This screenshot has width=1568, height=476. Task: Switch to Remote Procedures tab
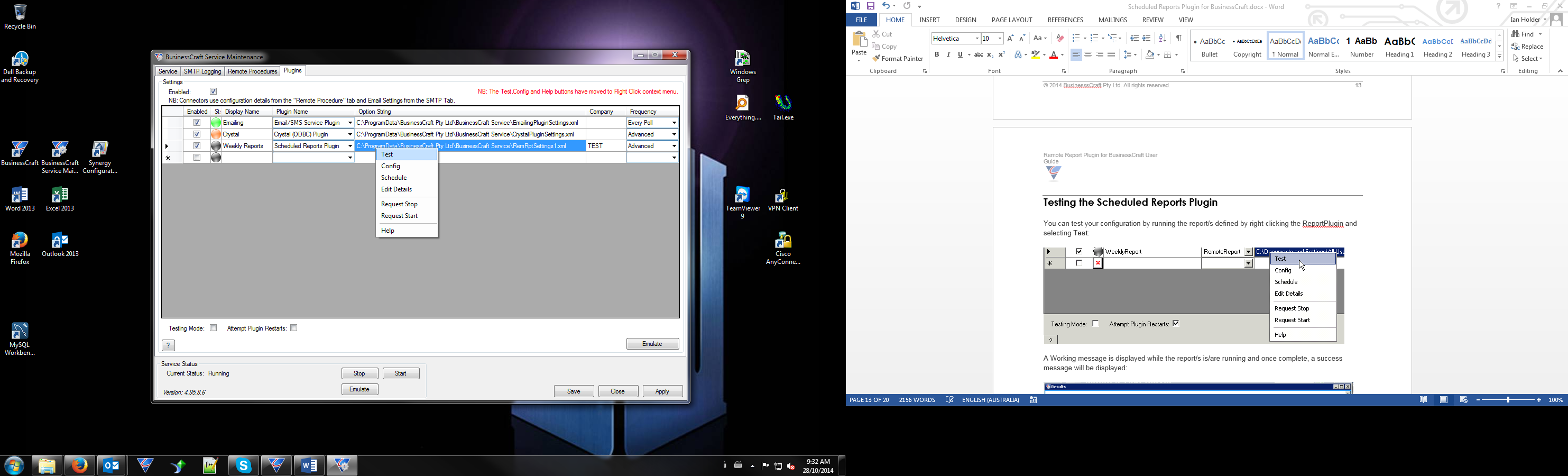point(252,72)
